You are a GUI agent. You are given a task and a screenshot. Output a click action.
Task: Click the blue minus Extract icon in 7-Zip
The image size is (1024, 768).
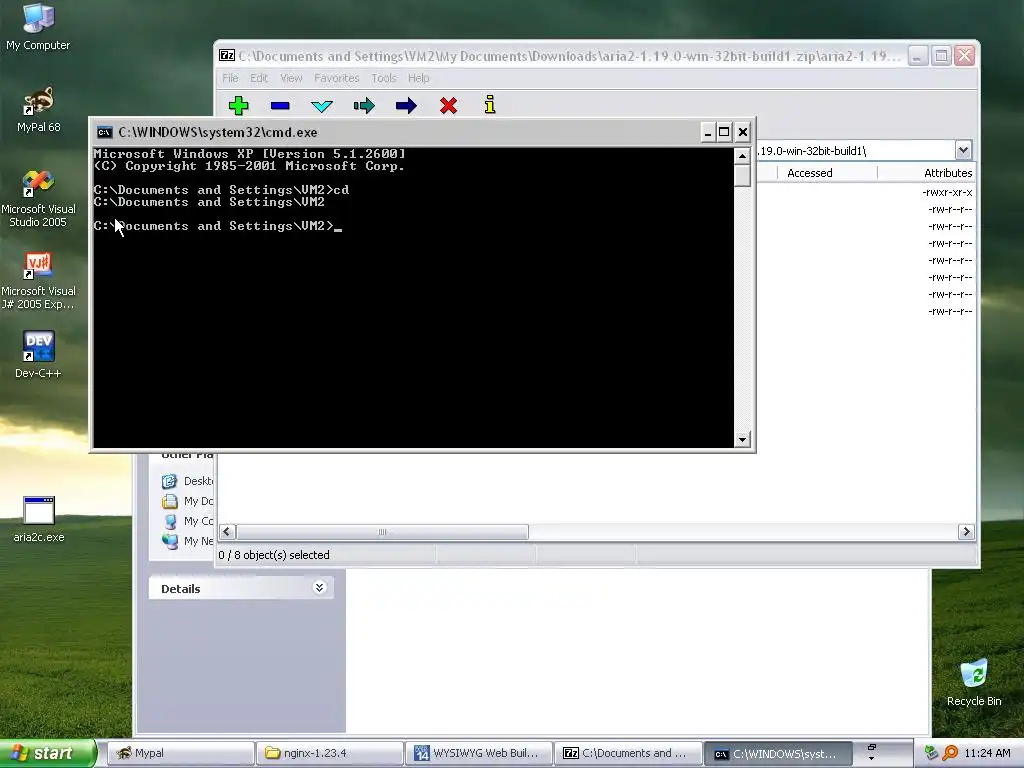pos(280,106)
